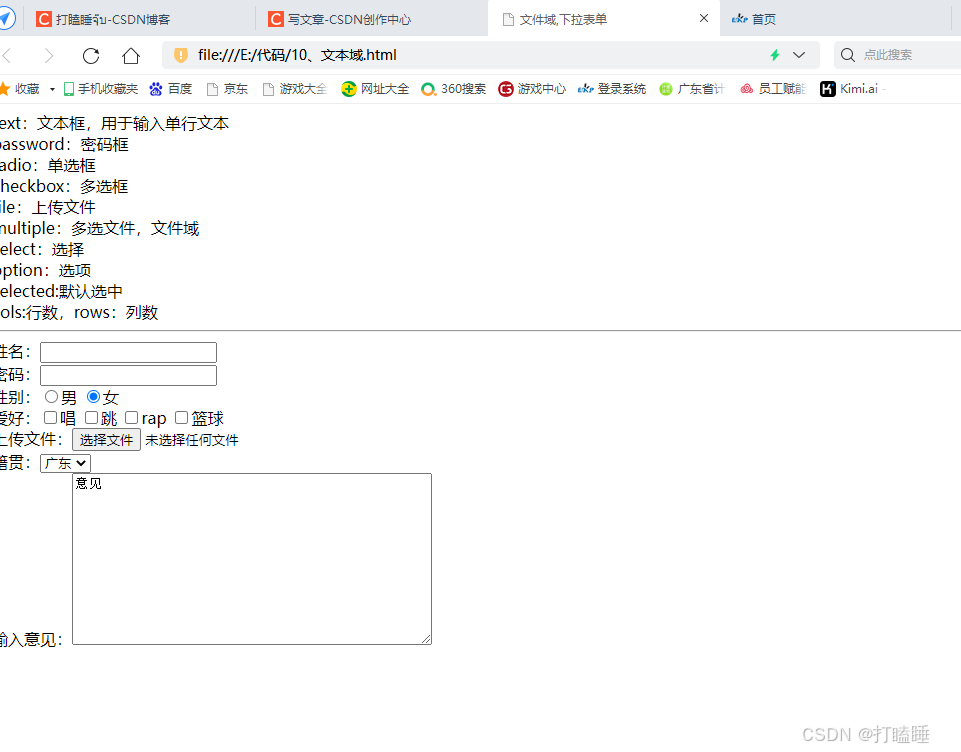Click inside the 姓名 text field
The image size is (961, 752).
[128, 352]
